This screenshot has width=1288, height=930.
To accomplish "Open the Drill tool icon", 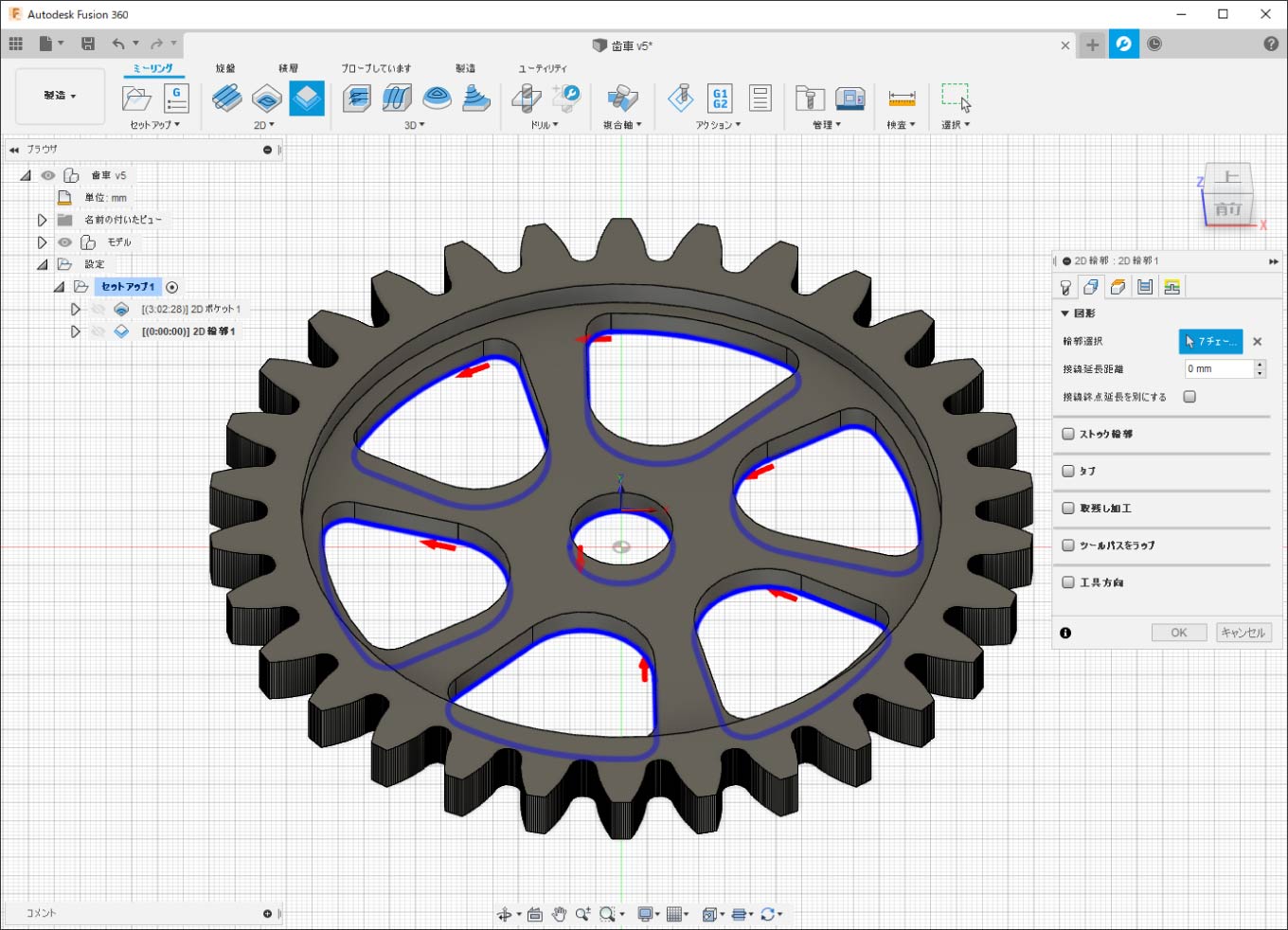I will 527,98.
